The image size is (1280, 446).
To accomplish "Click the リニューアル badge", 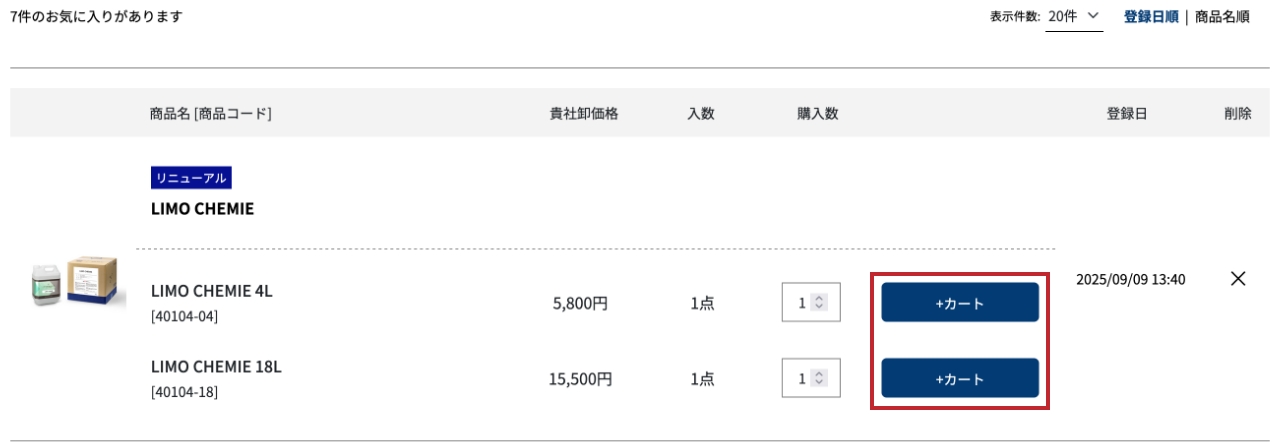I will coord(191,178).
